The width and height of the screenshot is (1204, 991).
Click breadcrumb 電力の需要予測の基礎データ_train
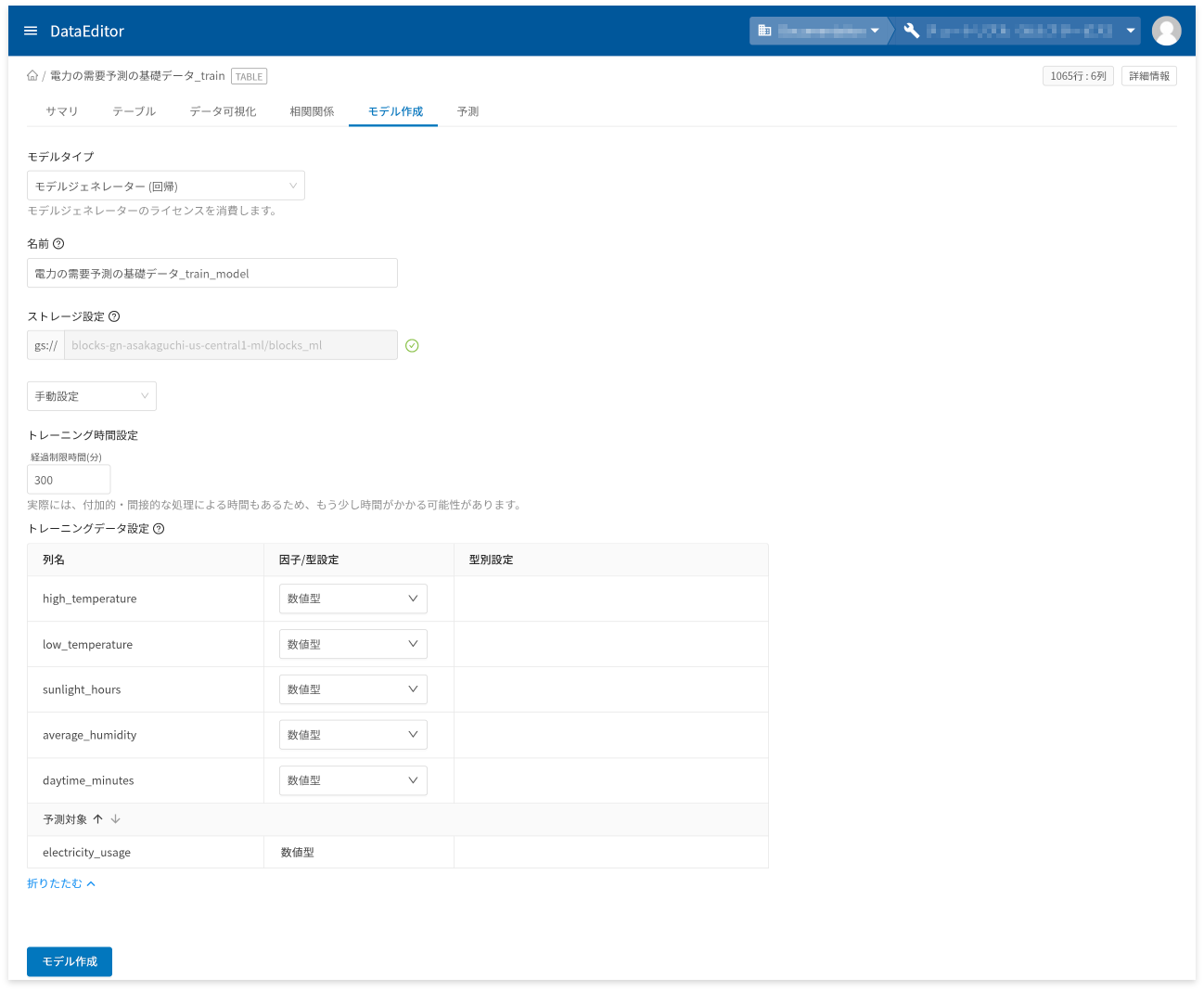[137, 76]
